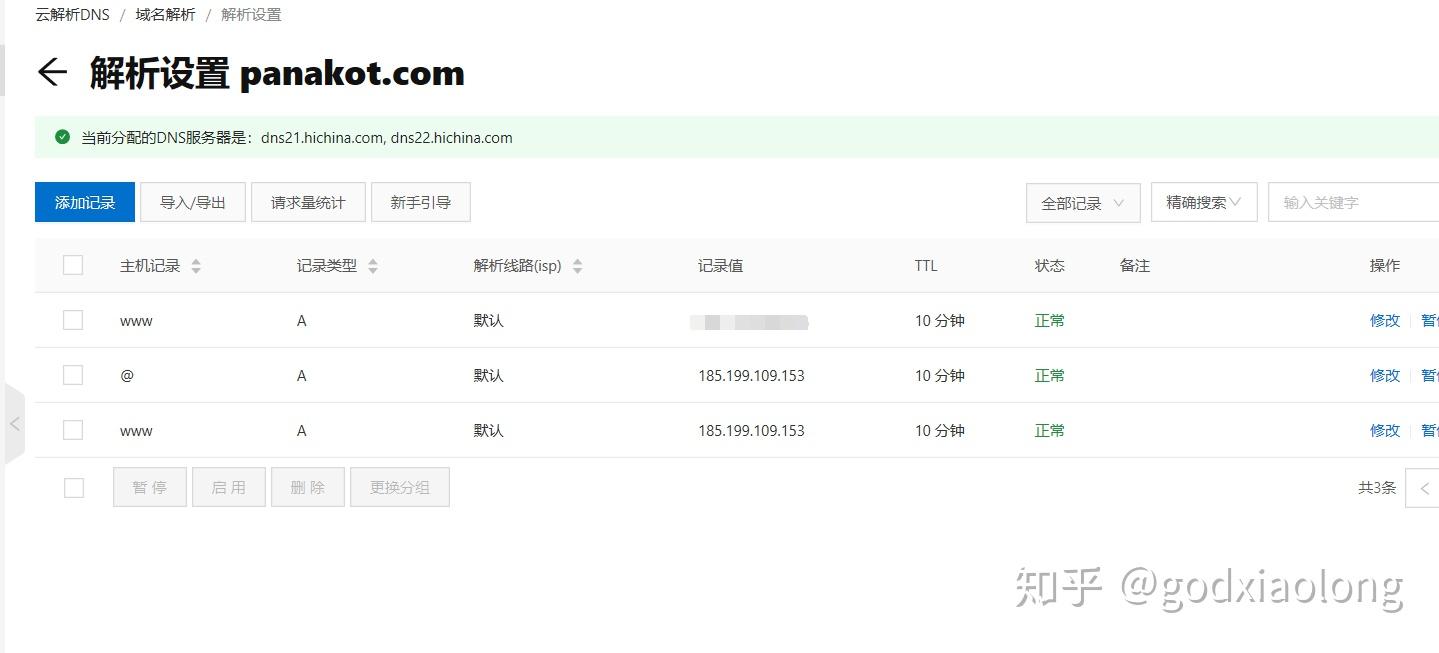Click the previous page arrow near 共3条

[1424, 488]
